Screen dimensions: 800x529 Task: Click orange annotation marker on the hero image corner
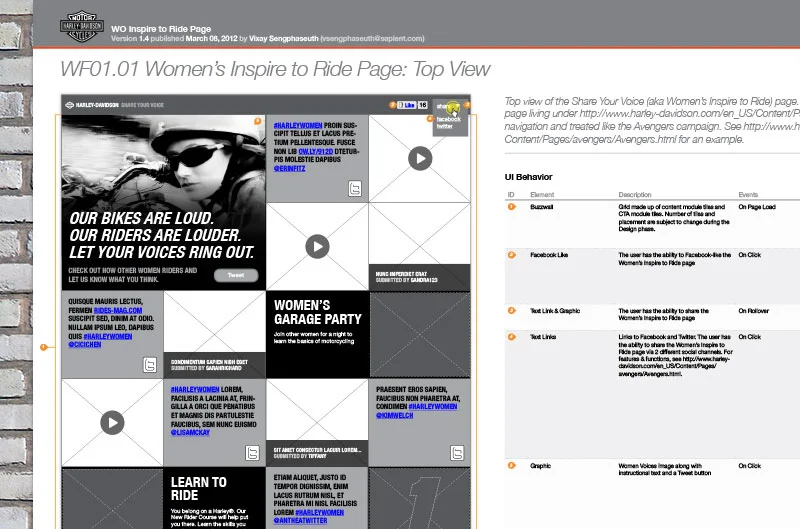tap(258, 121)
